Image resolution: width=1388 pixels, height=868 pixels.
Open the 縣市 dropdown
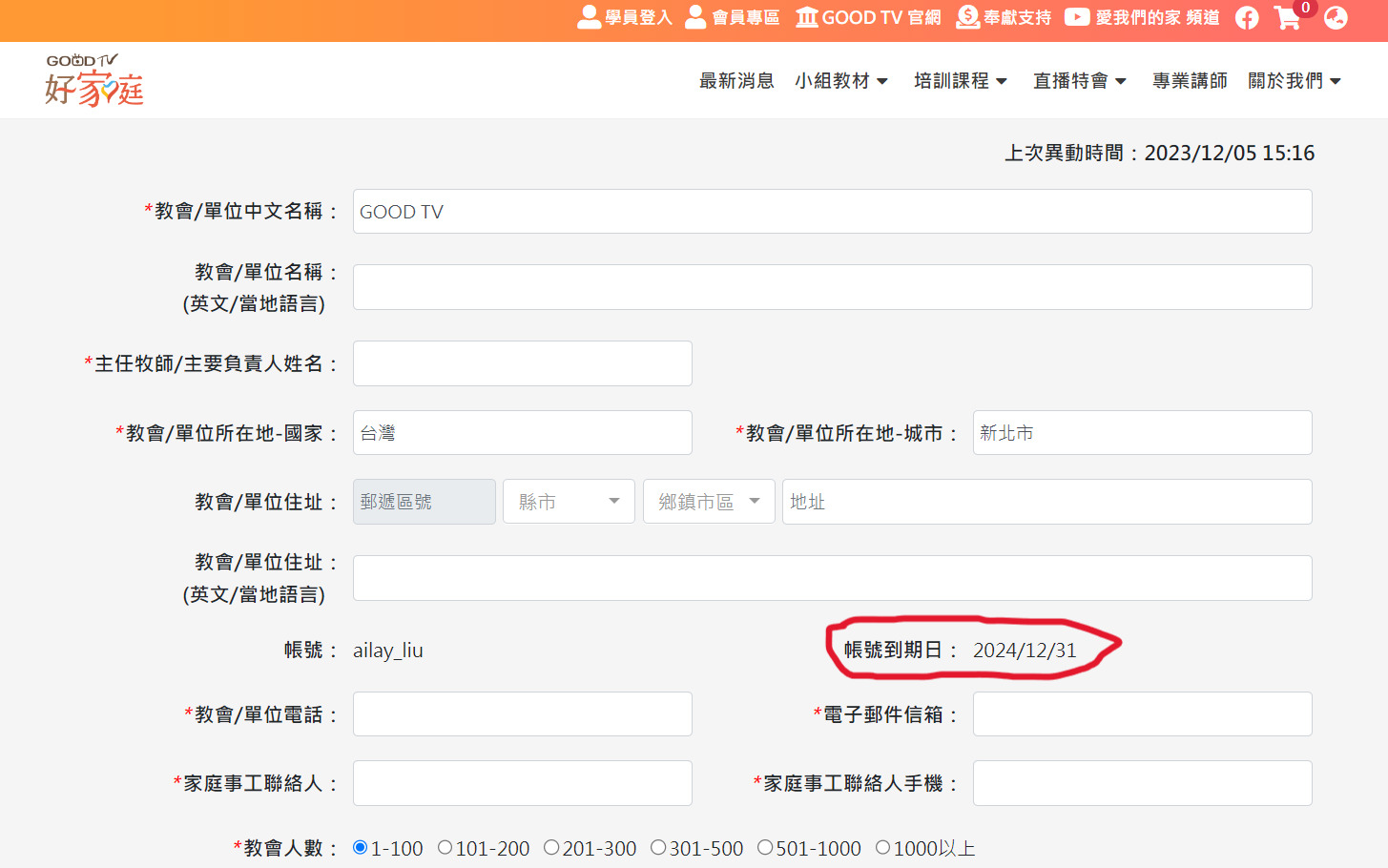point(569,502)
